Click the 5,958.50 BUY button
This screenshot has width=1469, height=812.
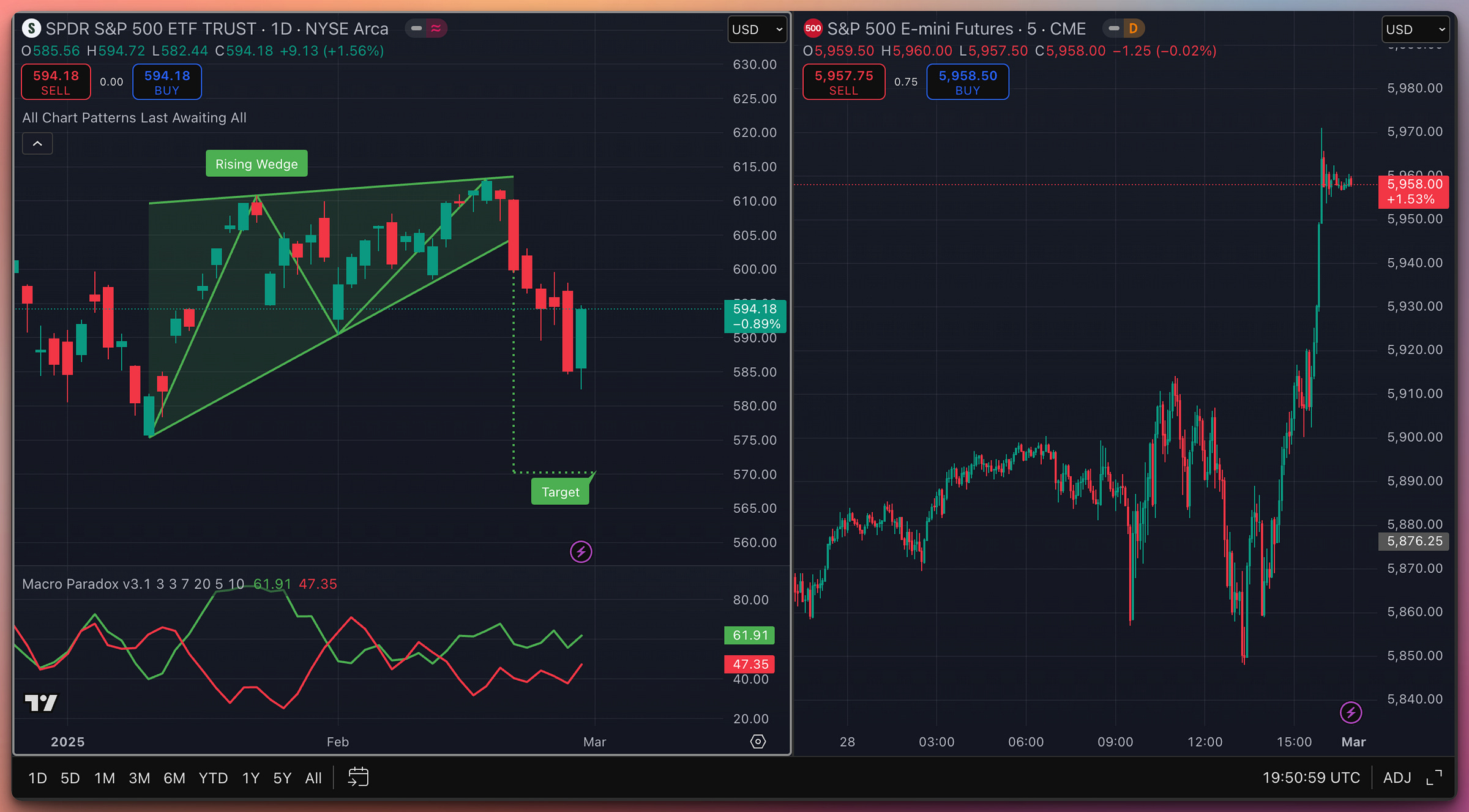tap(968, 82)
